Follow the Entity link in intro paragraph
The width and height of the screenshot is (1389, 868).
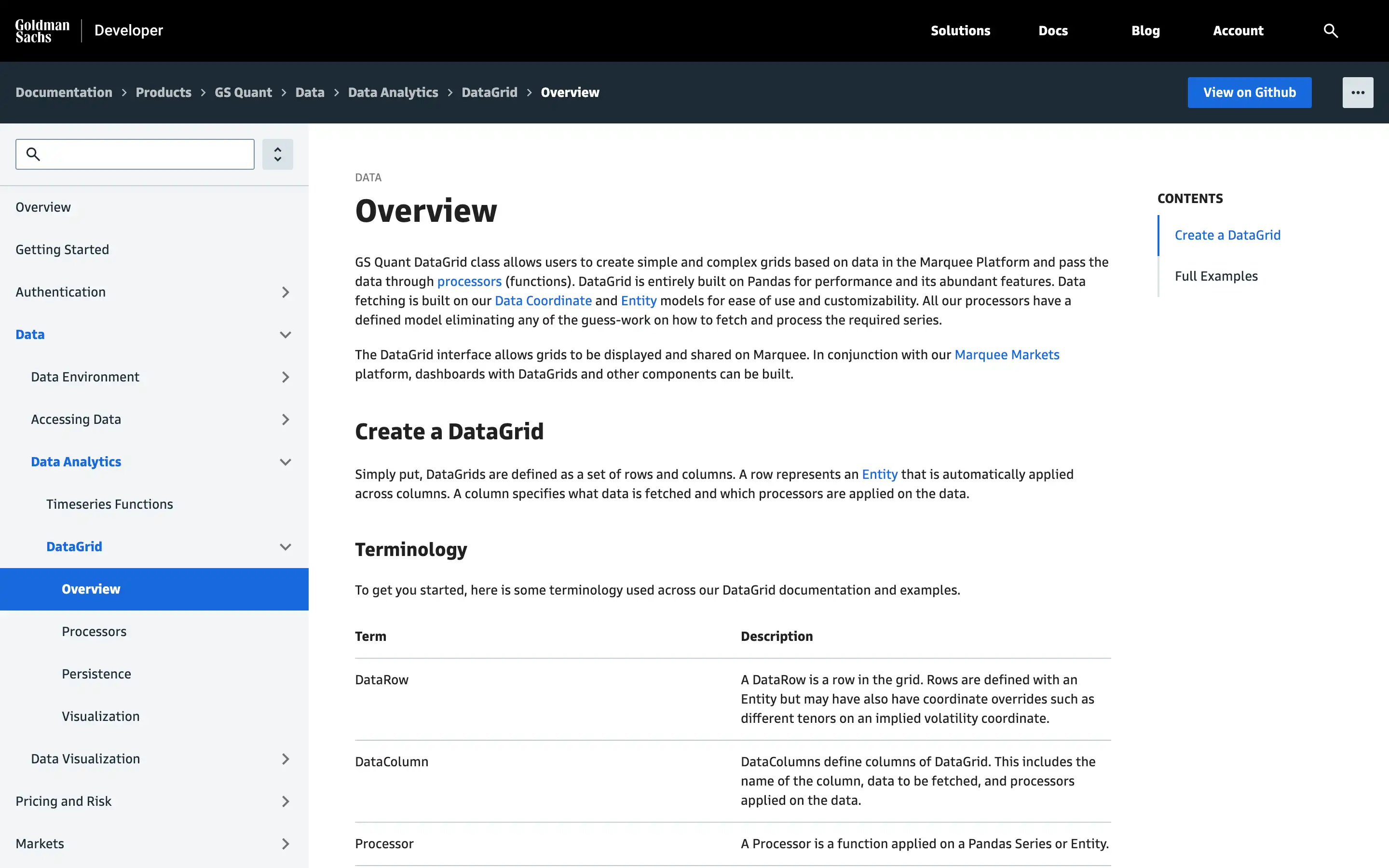click(x=638, y=301)
